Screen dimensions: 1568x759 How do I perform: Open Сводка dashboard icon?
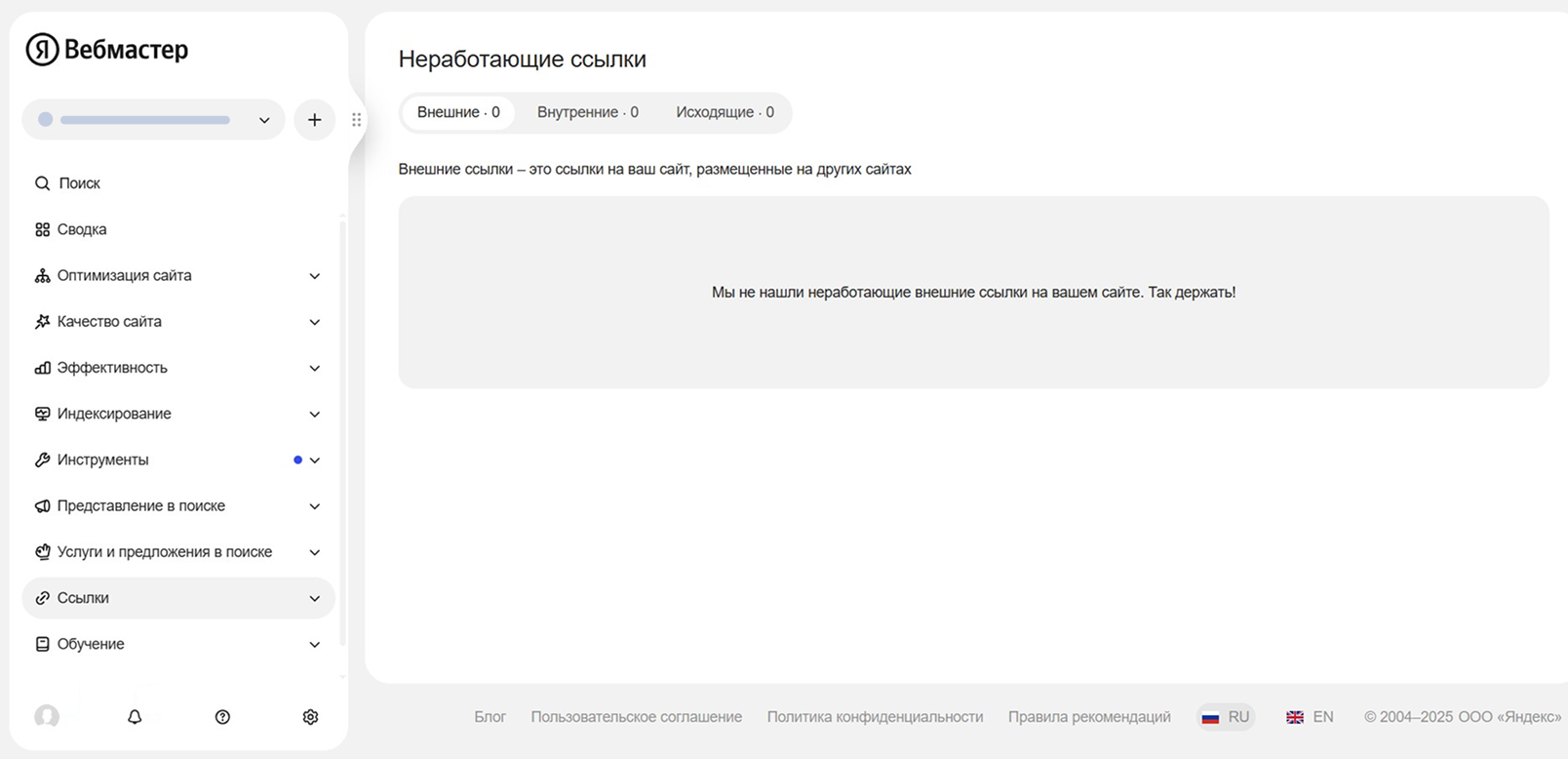point(42,229)
